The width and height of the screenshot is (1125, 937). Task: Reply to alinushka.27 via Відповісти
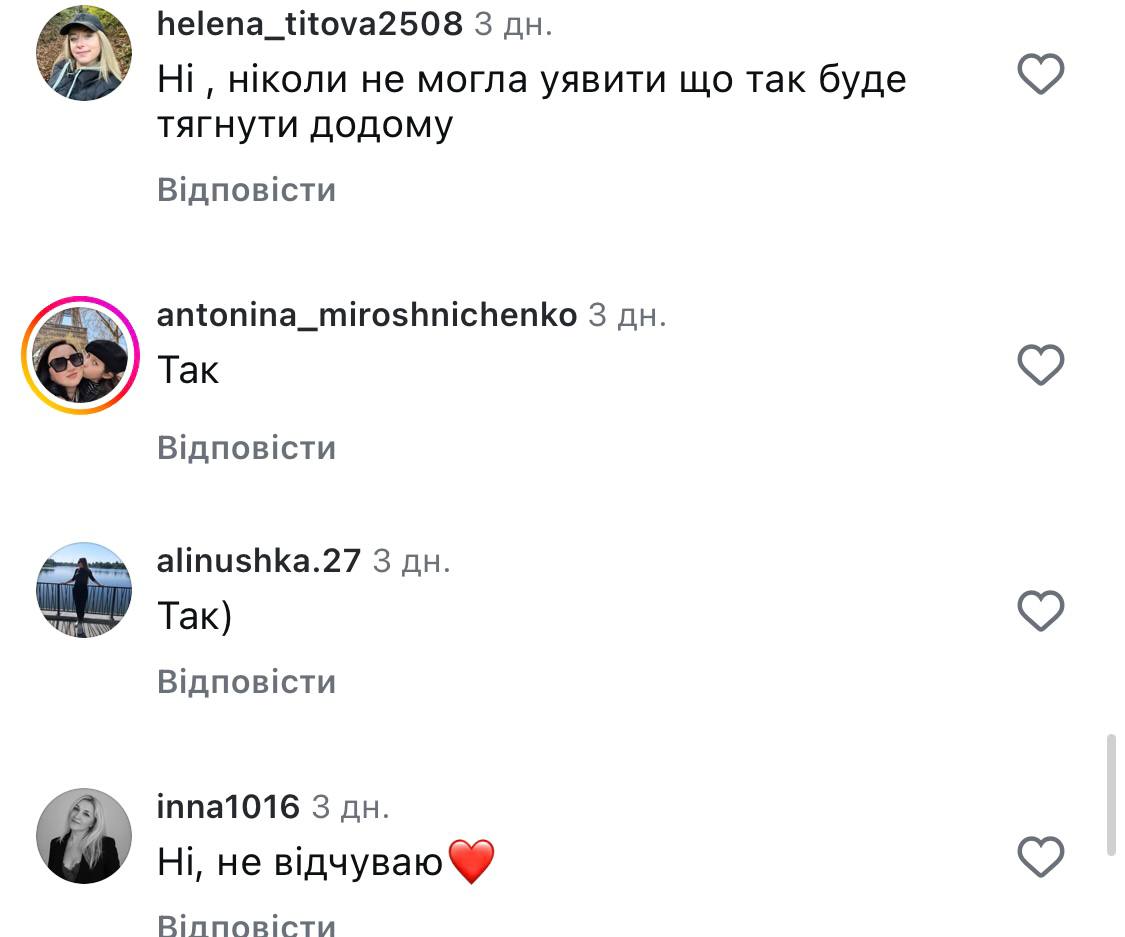coord(246,682)
